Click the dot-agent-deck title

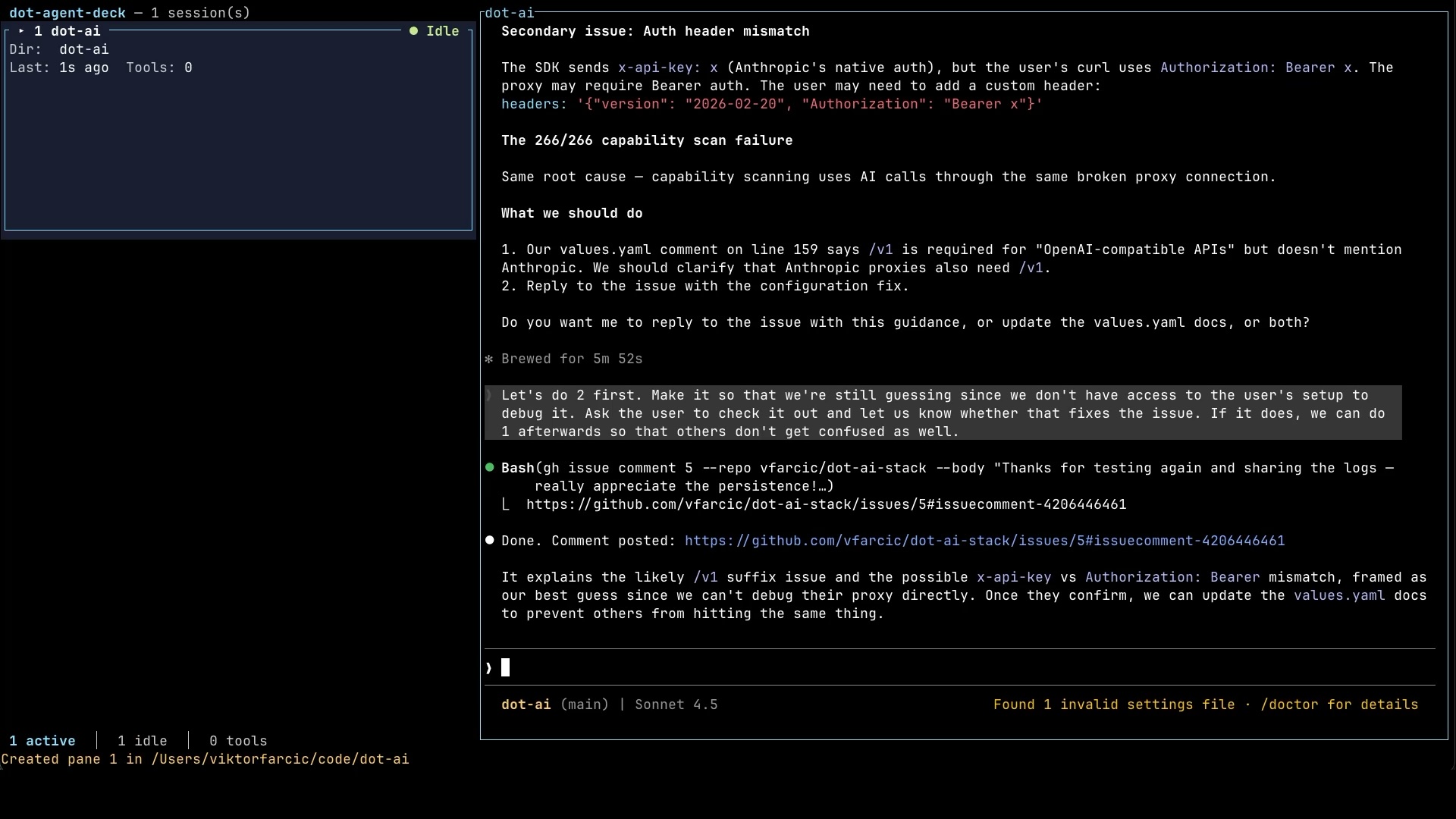67,13
